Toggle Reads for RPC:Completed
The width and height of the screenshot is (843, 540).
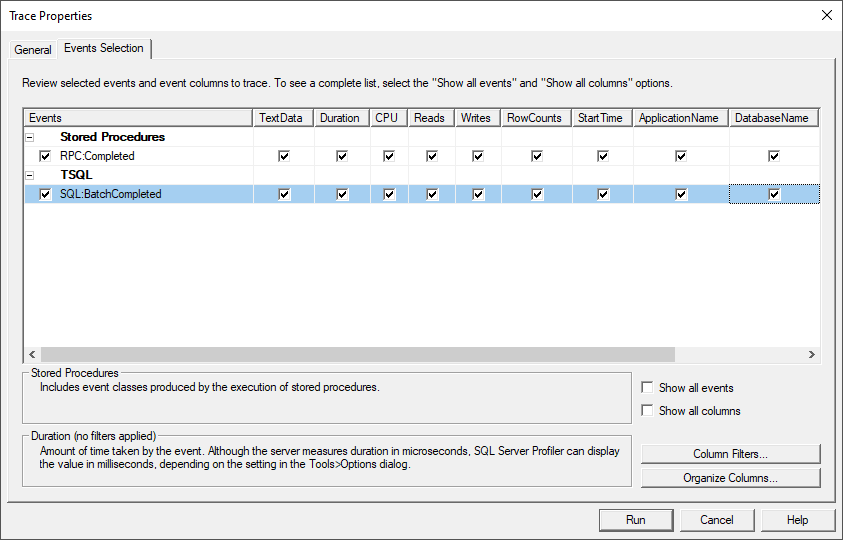[432, 156]
